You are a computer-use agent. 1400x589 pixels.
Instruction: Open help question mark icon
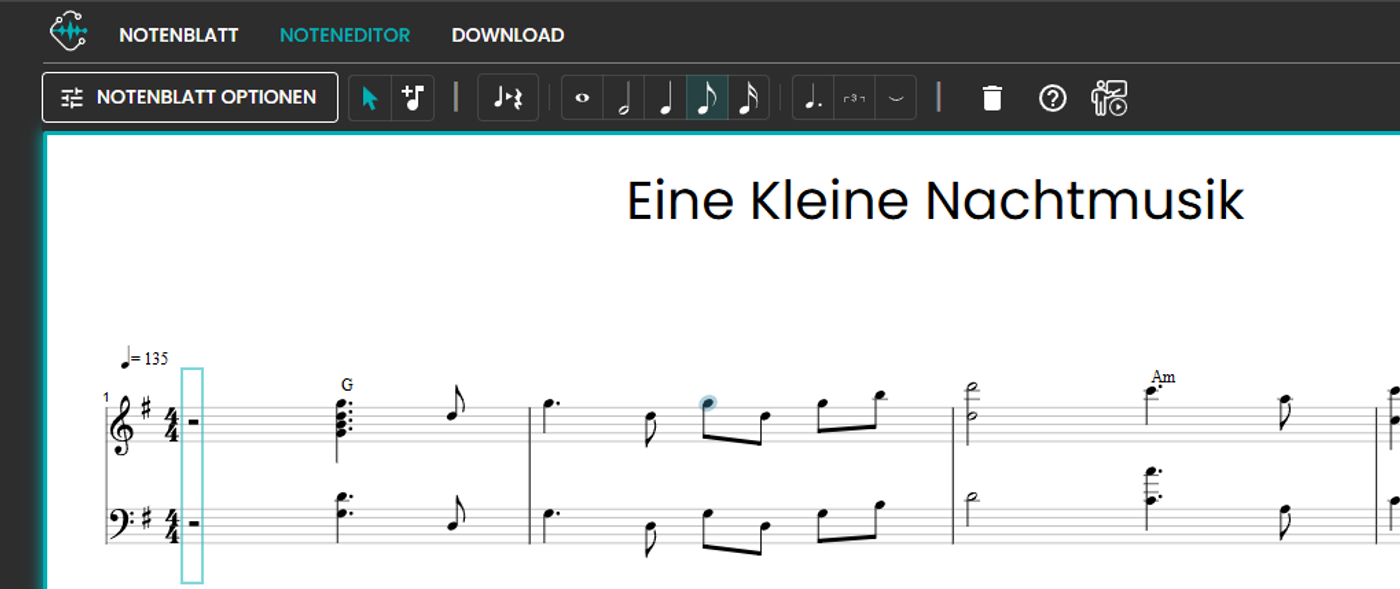click(1052, 98)
